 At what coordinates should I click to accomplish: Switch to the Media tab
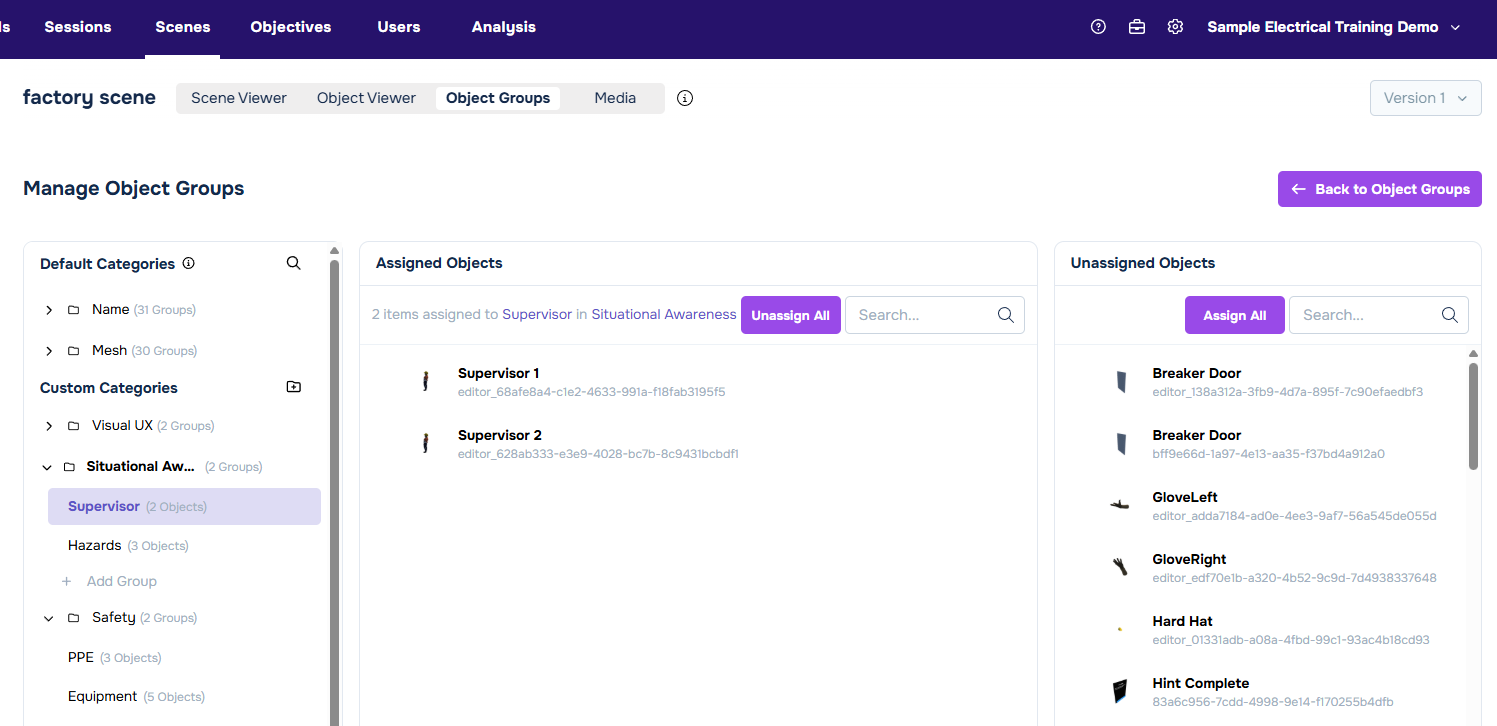point(615,98)
